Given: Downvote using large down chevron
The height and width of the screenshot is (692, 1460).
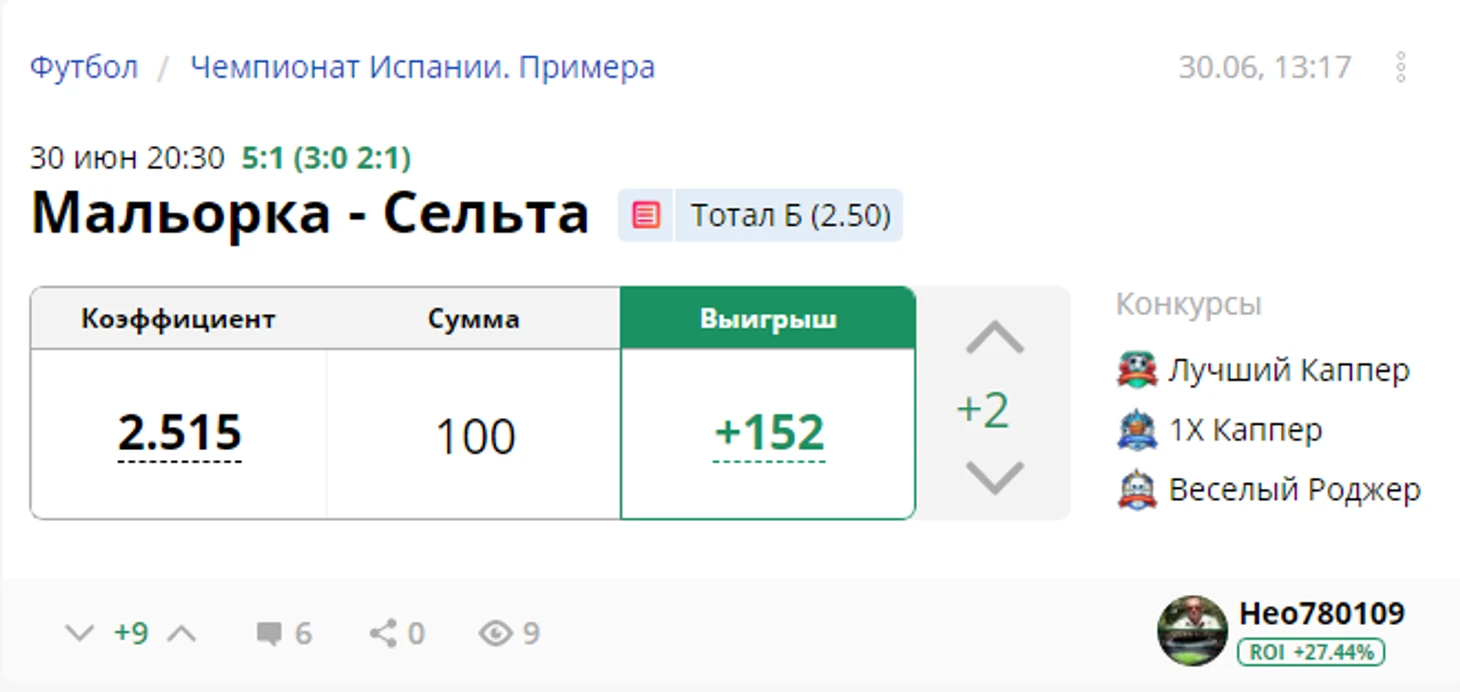Looking at the screenshot, I should coord(995,477).
